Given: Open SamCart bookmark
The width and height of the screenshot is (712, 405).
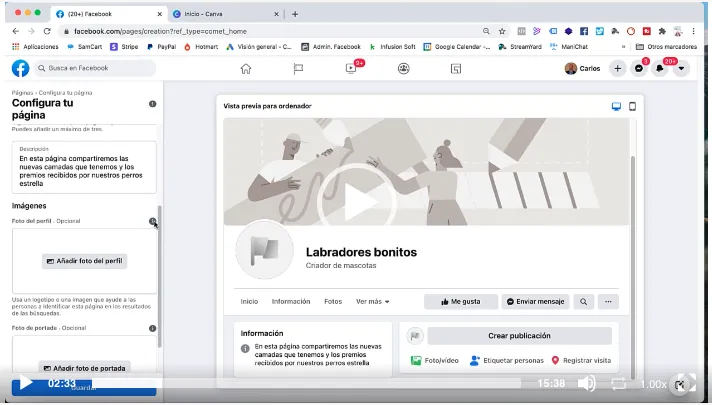Looking at the screenshot, I should 84,47.
